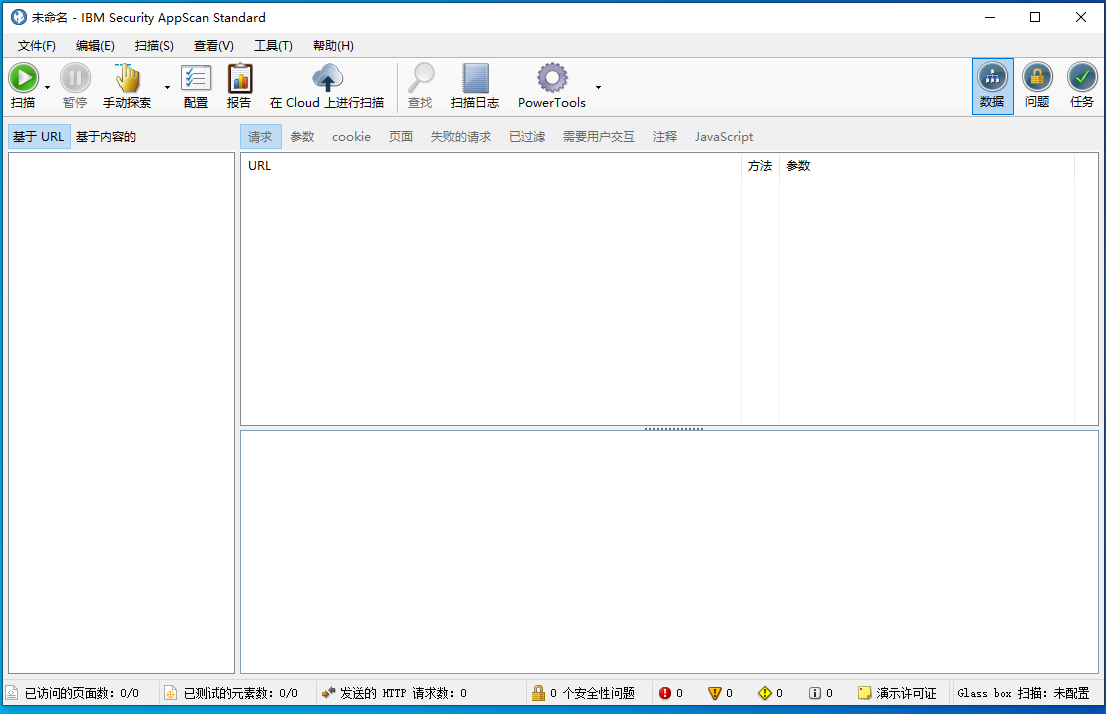This screenshot has height=714, width=1106.
Task: Launch manual explore with hand icon
Action: pos(127,78)
